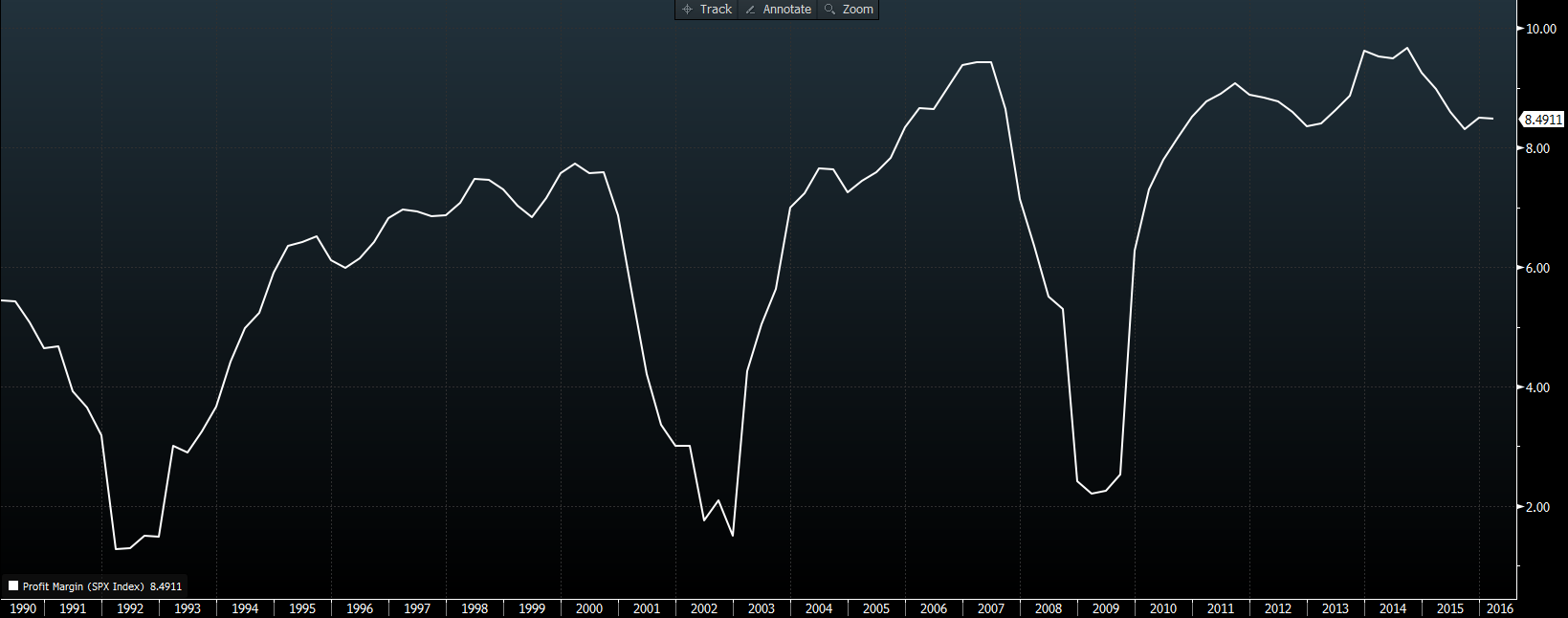Click the Annotate pencil tool
Viewport: 1568px width, 618px height.
click(778, 10)
